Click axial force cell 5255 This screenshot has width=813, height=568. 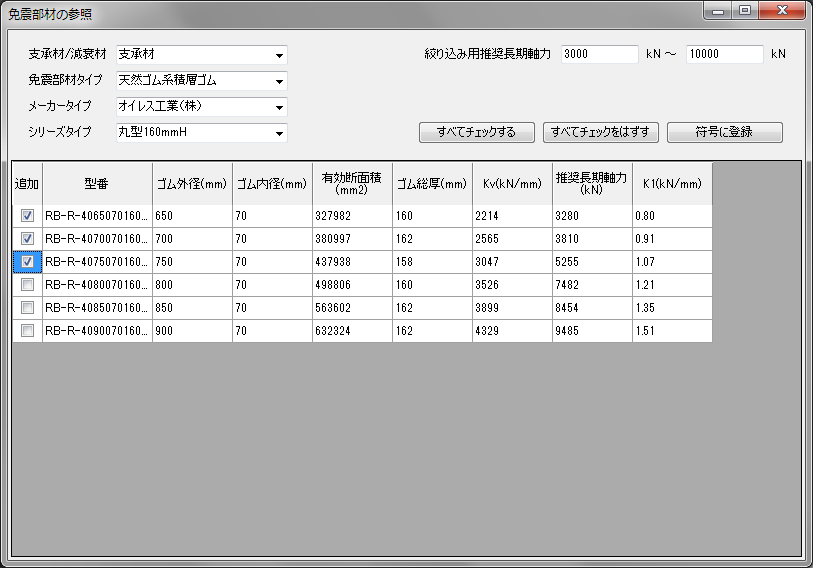[x=592, y=262]
